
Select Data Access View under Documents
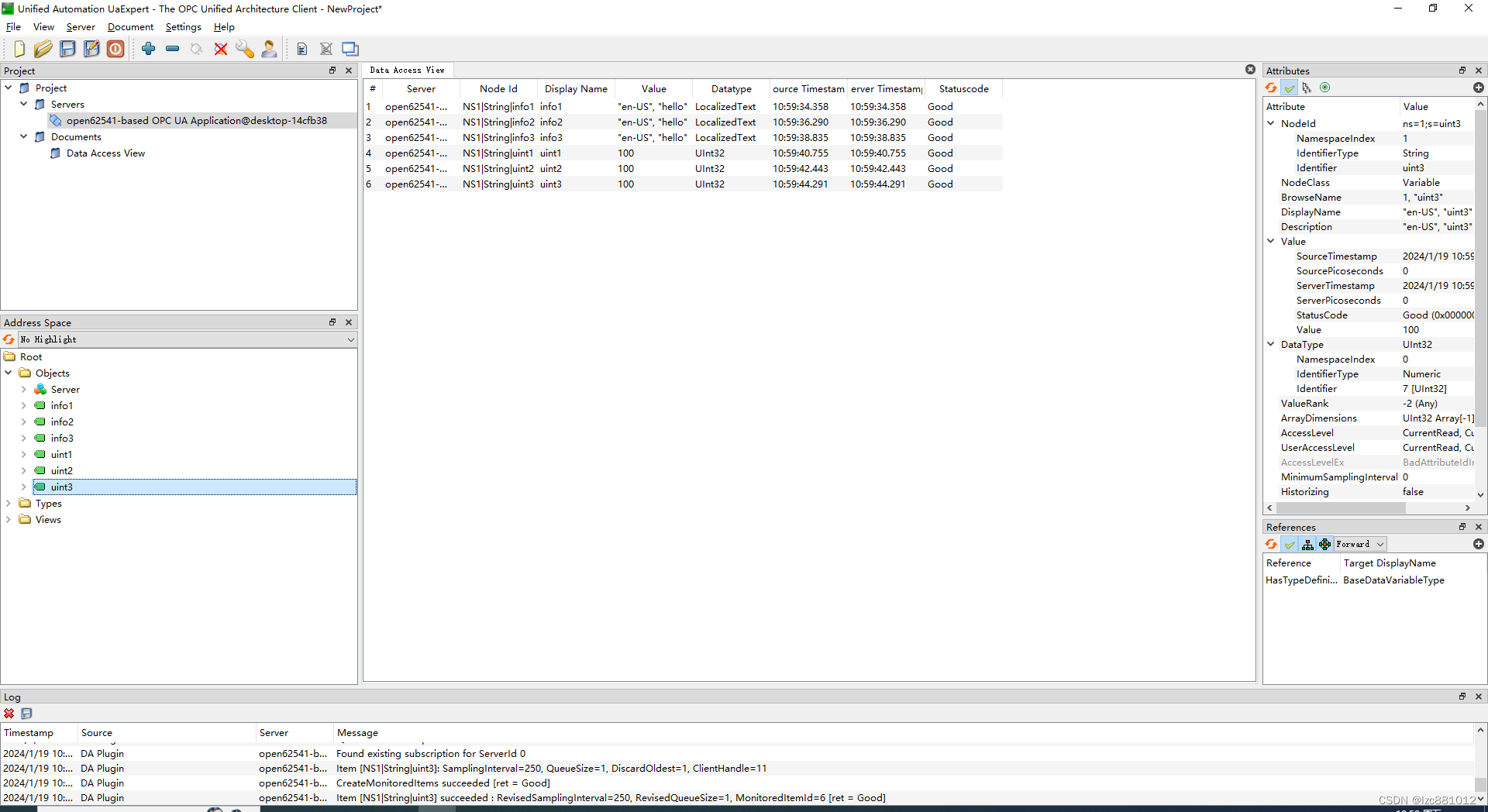(105, 153)
